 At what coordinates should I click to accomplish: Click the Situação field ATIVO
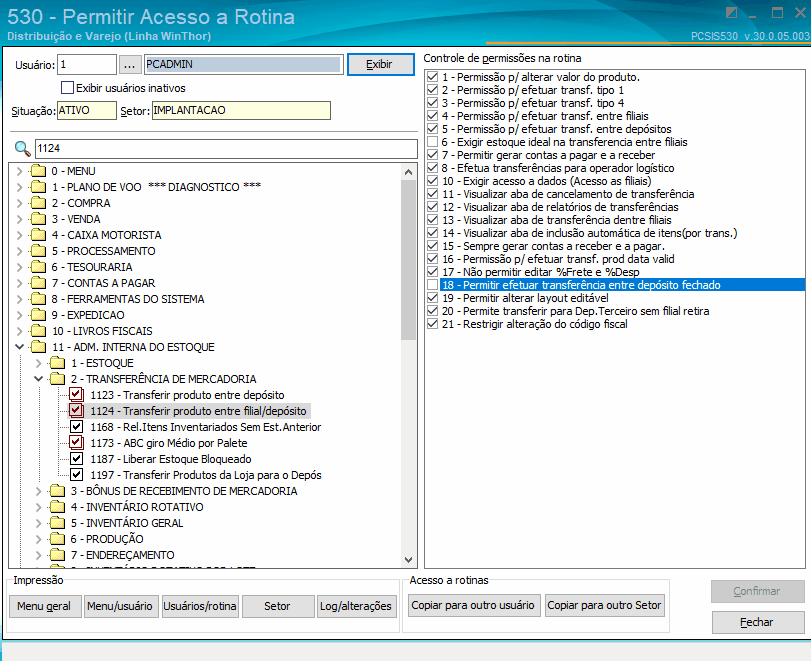point(86,111)
